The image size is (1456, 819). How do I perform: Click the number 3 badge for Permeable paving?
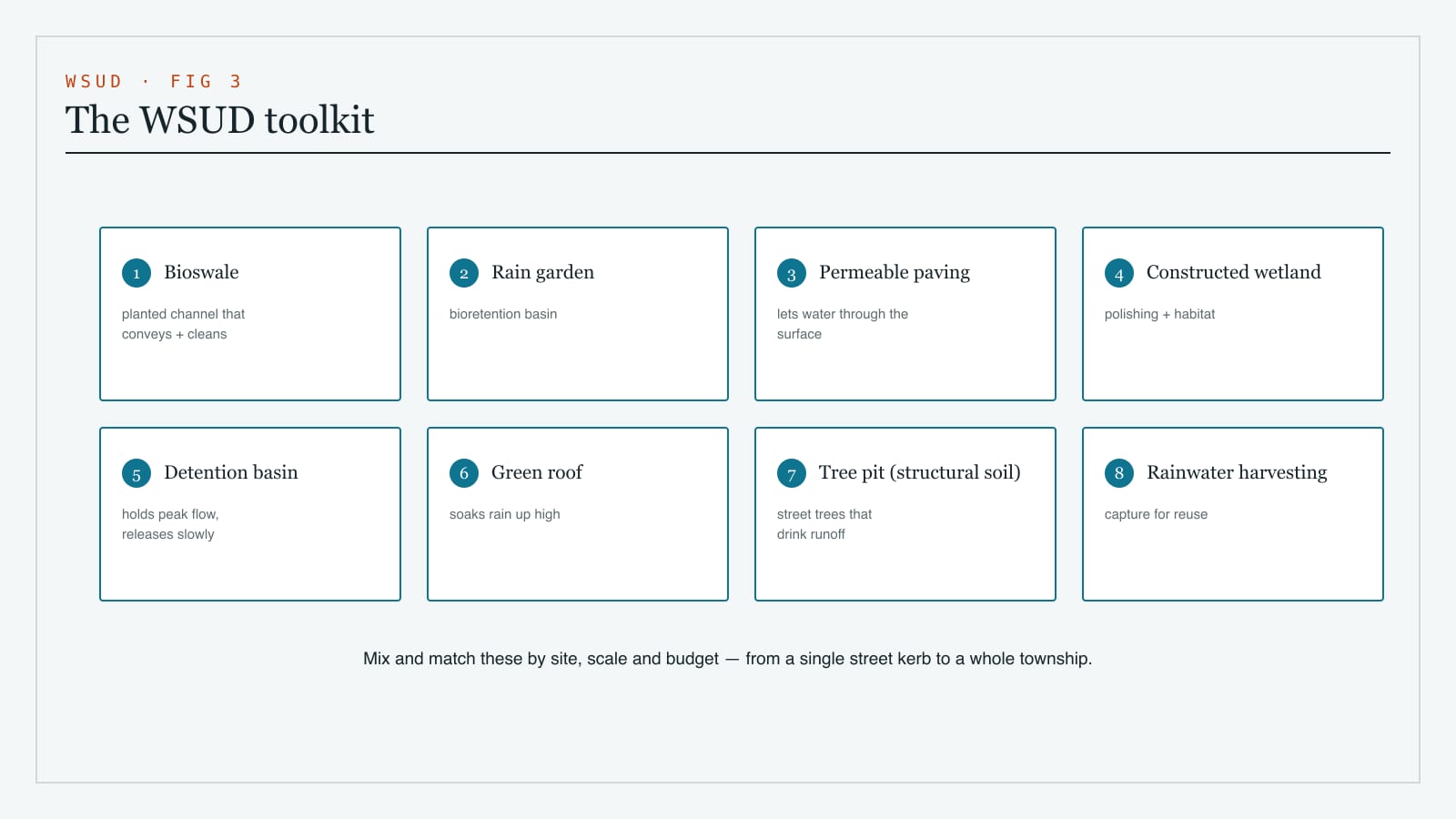792,273
